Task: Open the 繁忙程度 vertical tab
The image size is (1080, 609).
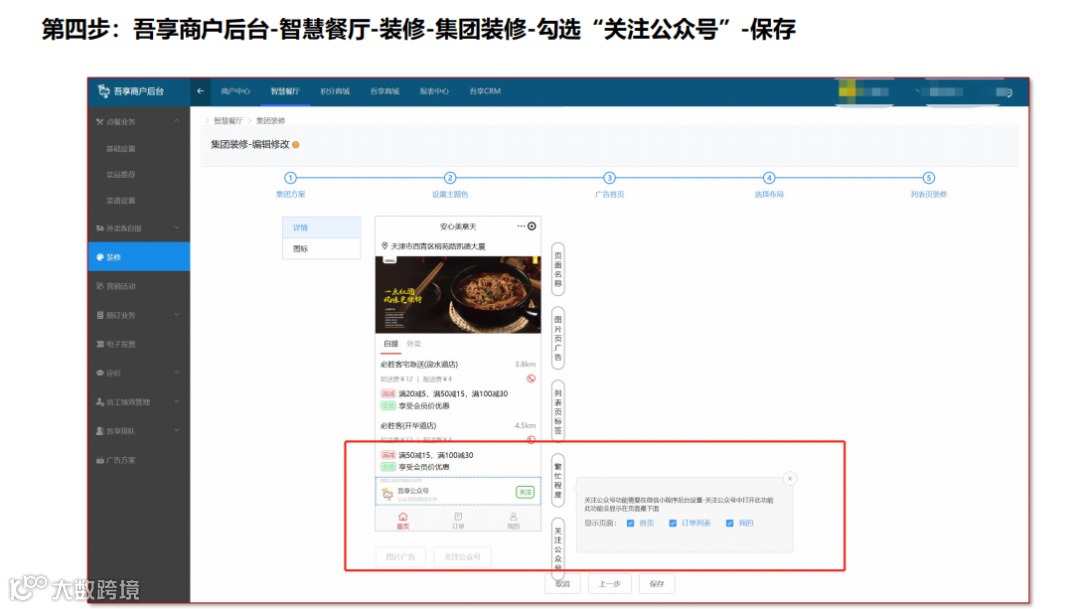Action: pyautogui.click(x=558, y=481)
